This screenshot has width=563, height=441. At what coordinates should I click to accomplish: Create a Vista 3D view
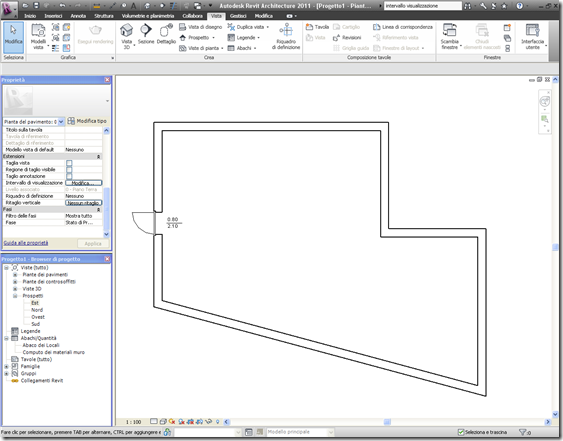(126, 37)
